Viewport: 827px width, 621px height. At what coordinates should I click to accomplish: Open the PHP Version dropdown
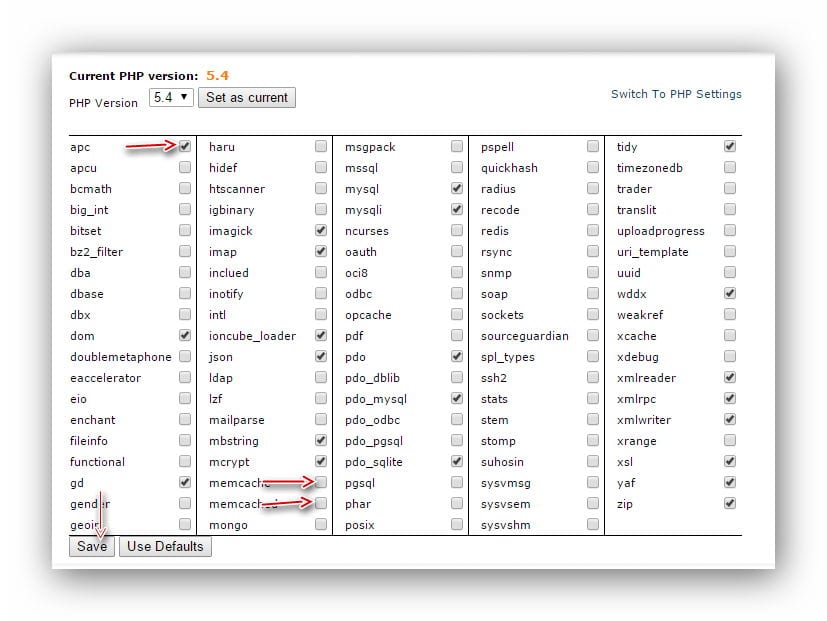tap(171, 98)
